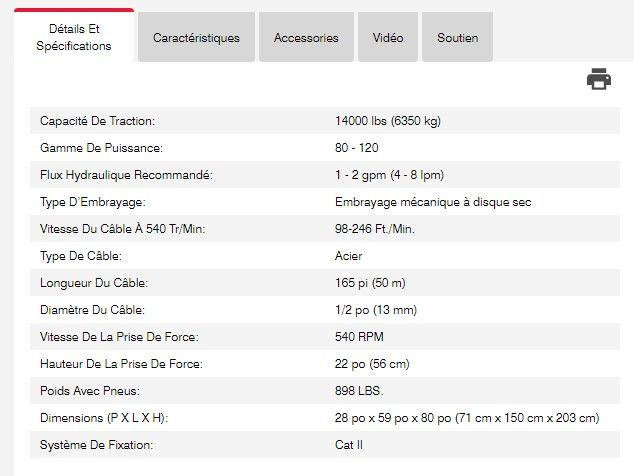Image resolution: width=634 pixels, height=476 pixels.
Task: Select the Hauteur De La Prise De Force label
Action: 121,364
